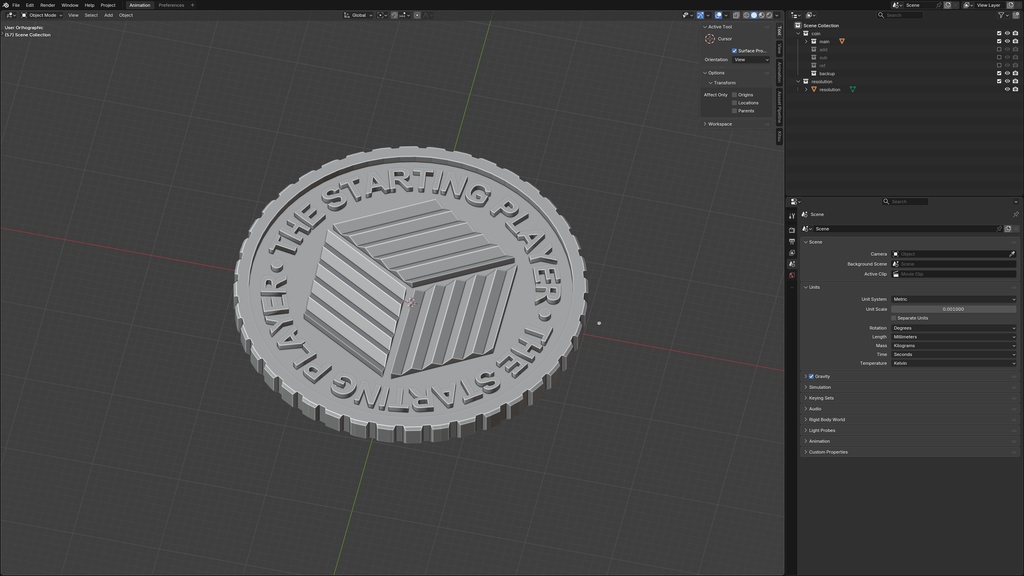
Task: Expand the Rigid Body World panel
Action: 827,419
